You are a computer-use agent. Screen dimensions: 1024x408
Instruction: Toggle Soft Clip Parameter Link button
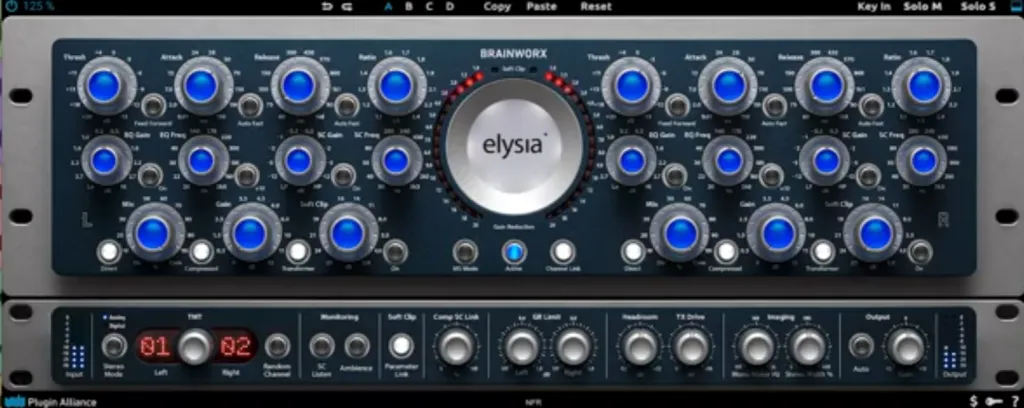click(x=401, y=346)
